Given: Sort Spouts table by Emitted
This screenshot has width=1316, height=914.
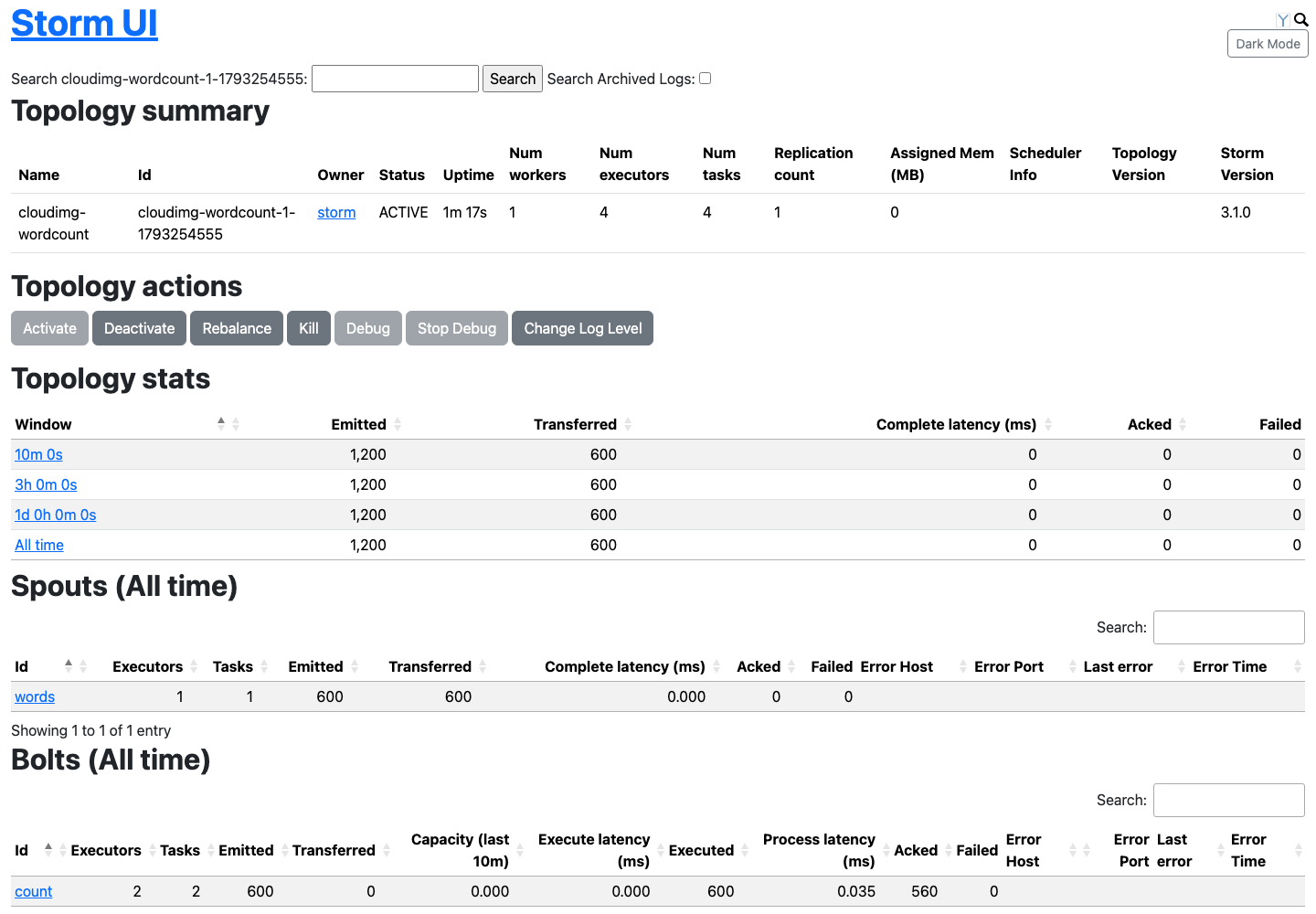Looking at the screenshot, I should point(315,666).
